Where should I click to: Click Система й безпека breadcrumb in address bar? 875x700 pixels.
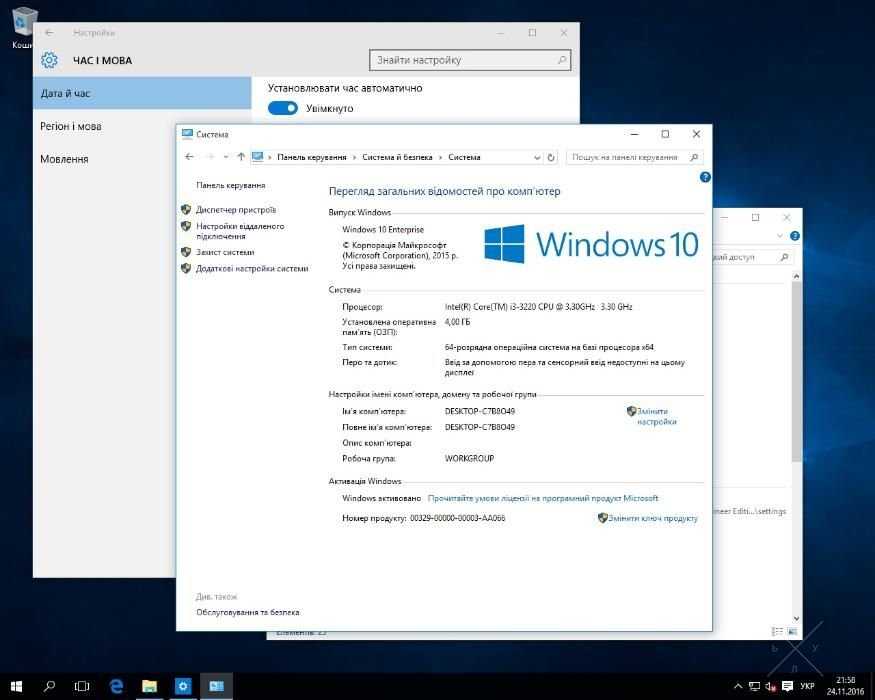(x=397, y=157)
